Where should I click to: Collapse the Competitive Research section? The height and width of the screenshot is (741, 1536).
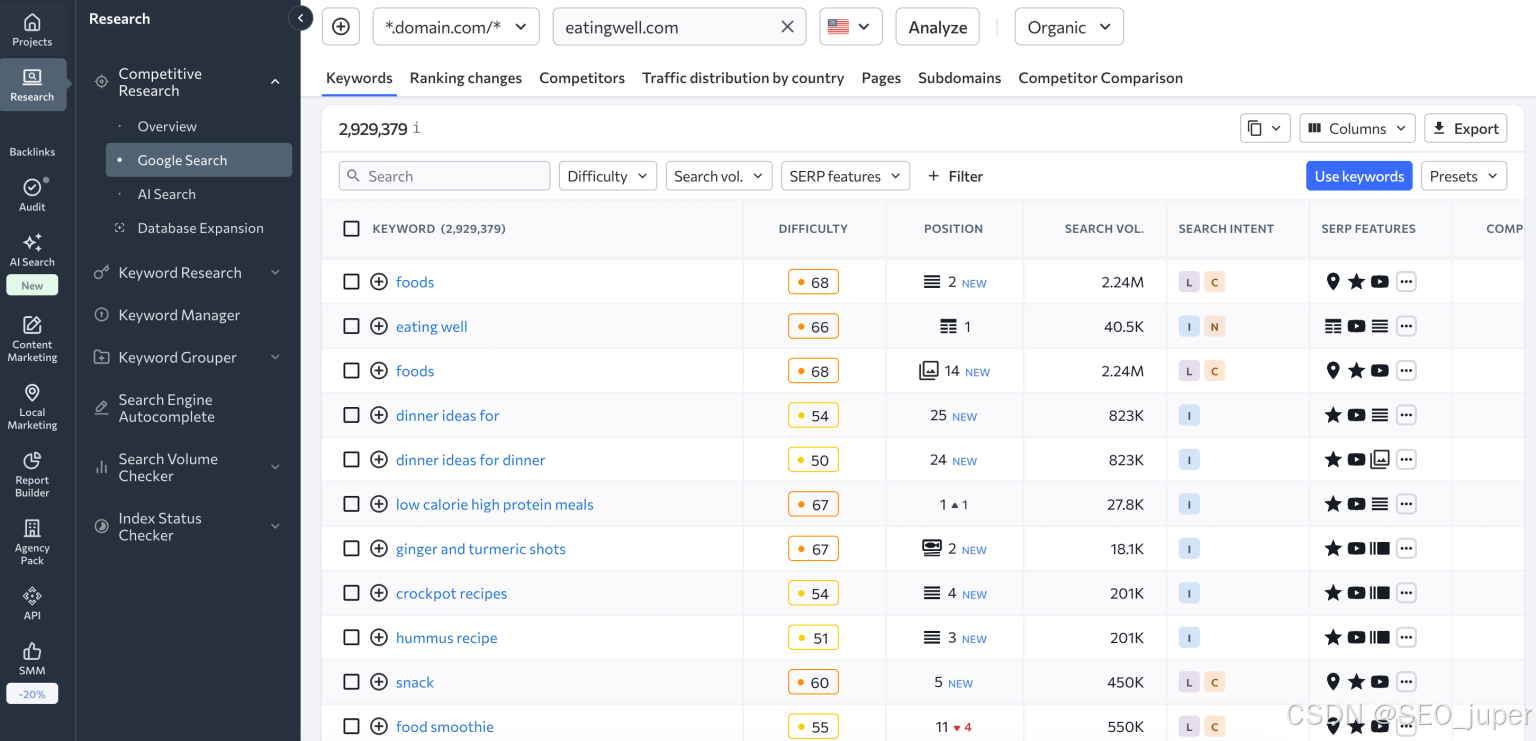coord(275,82)
